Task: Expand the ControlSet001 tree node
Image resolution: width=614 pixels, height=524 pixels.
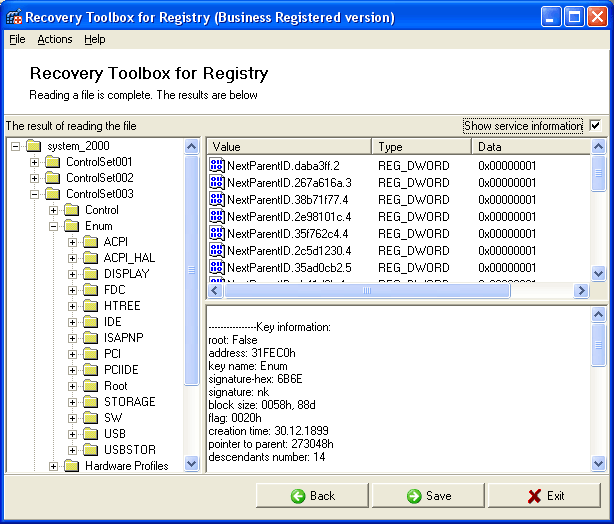Action: (x=35, y=162)
